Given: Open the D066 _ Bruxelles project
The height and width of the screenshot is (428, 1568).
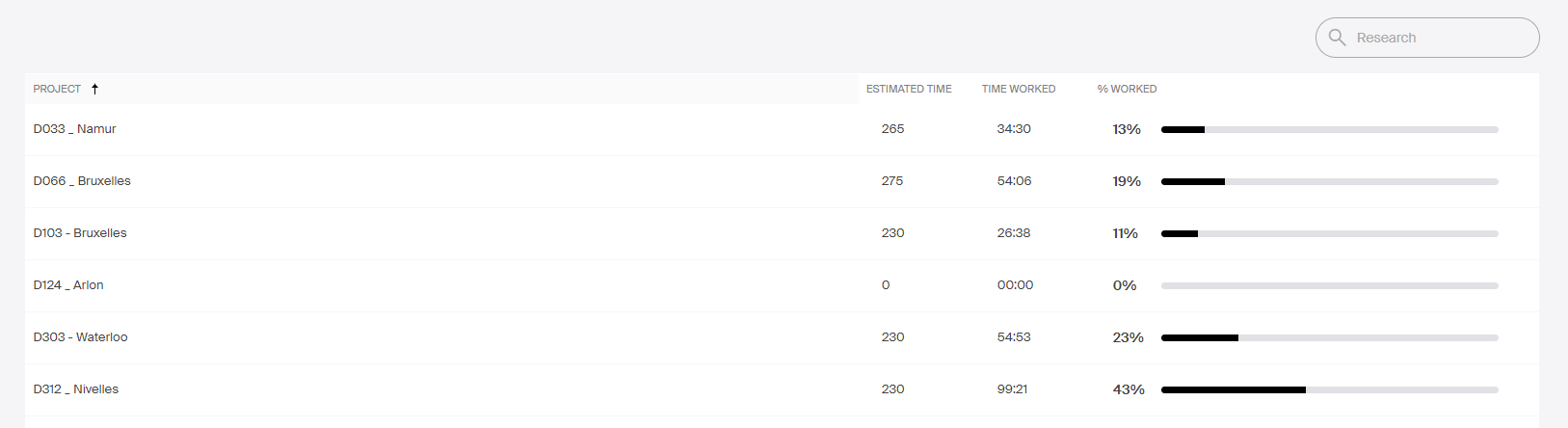Looking at the screenshot, I should [x=82, y=181].
